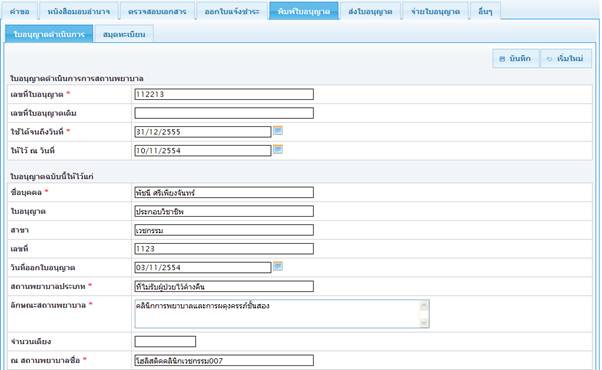
Task: Switch to the สมุดทะเบียน sub-tab
Action: click(124, 34)
